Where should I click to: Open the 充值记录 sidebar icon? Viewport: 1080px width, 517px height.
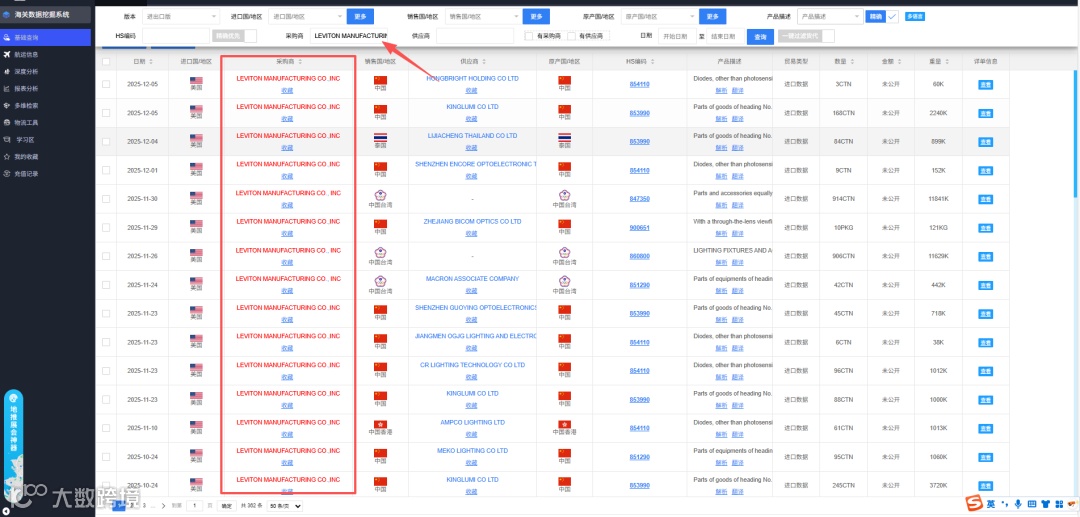coord(7,173)
